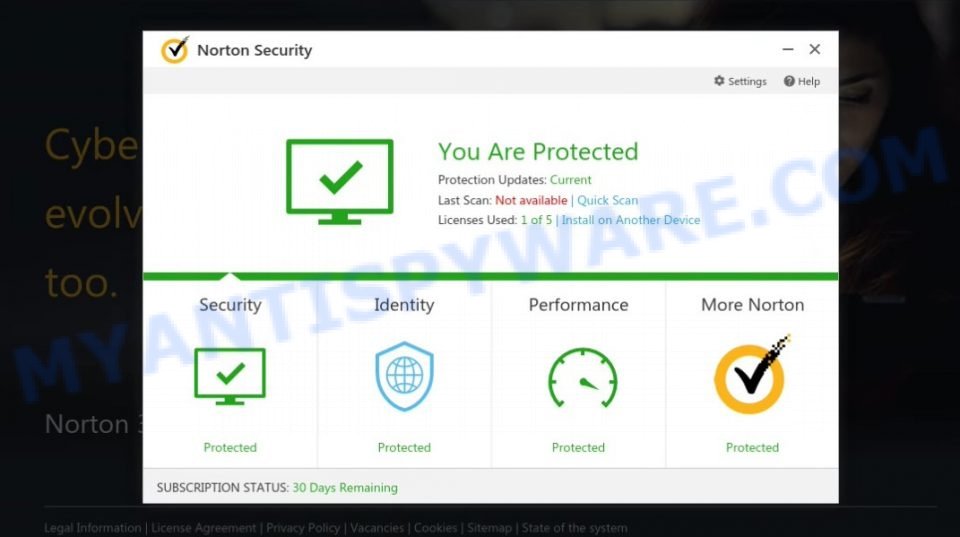Select the Performance speedometer gauge icon
960x537 pixels.
tap(582, 378)
